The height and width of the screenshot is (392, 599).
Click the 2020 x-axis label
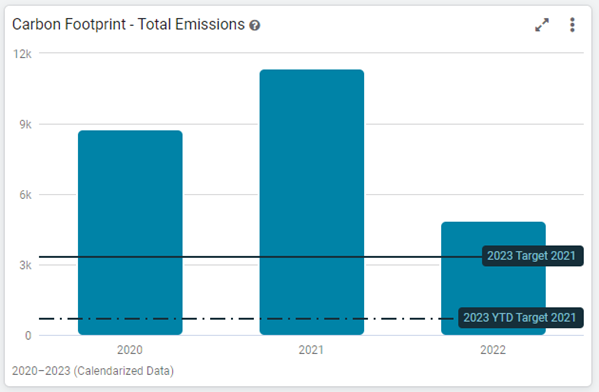pyautogui.click(x=130, y=350)
